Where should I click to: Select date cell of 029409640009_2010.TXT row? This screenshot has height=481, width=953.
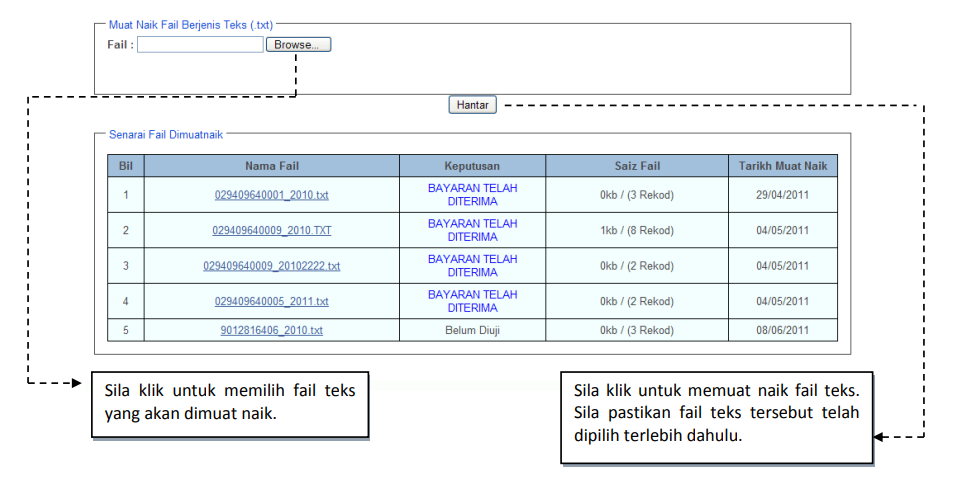(x=783, y=230)
